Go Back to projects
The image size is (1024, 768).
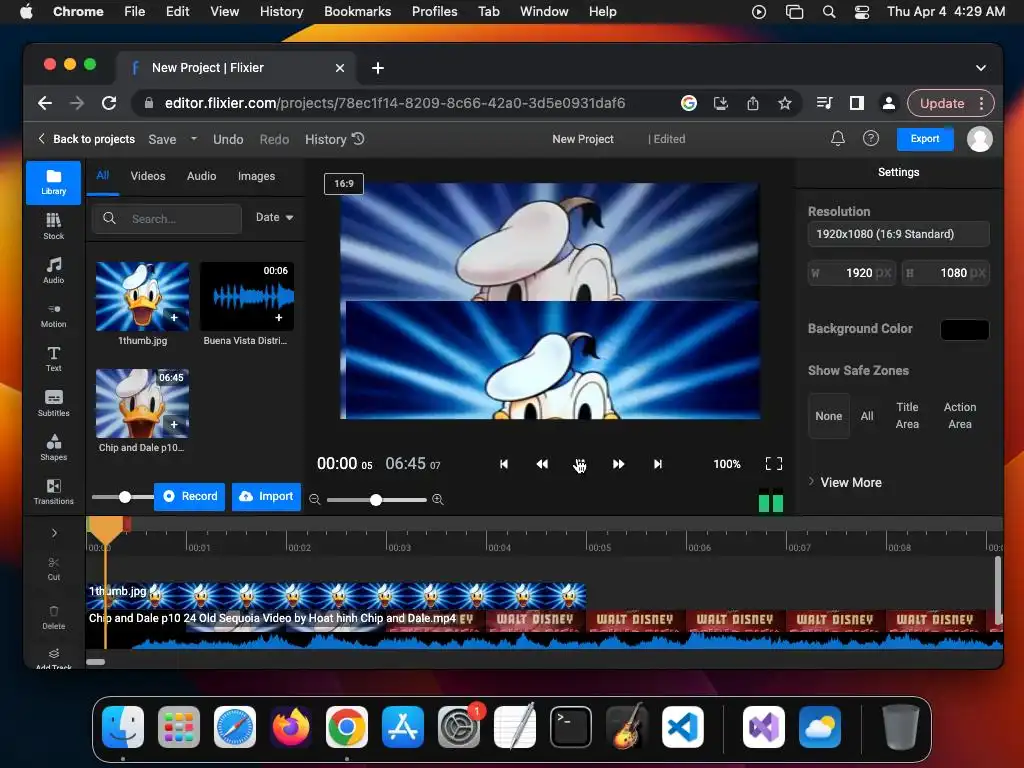[x=86, y=139]
